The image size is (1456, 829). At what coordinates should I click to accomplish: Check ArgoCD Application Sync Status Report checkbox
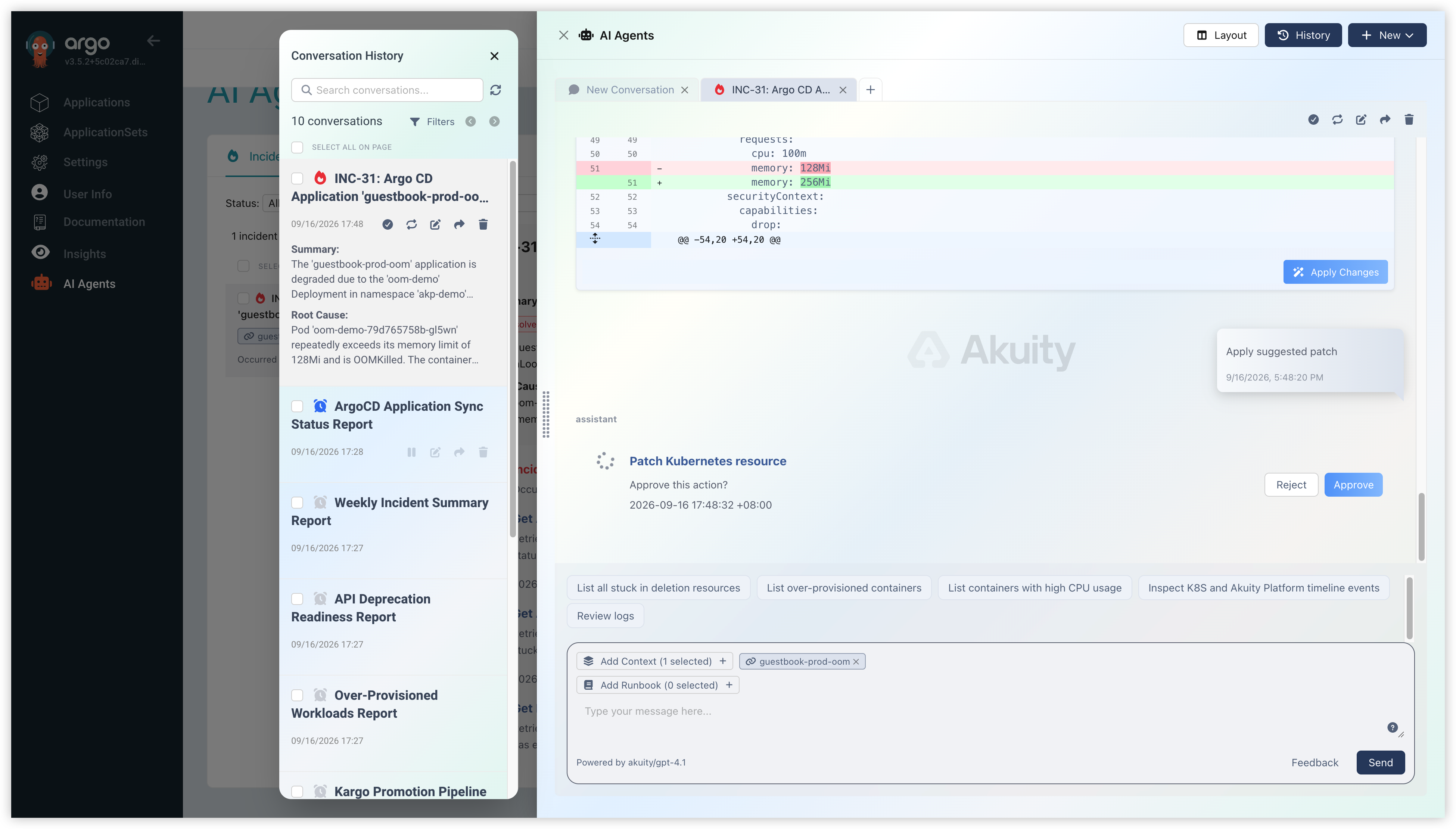(297, 406)
